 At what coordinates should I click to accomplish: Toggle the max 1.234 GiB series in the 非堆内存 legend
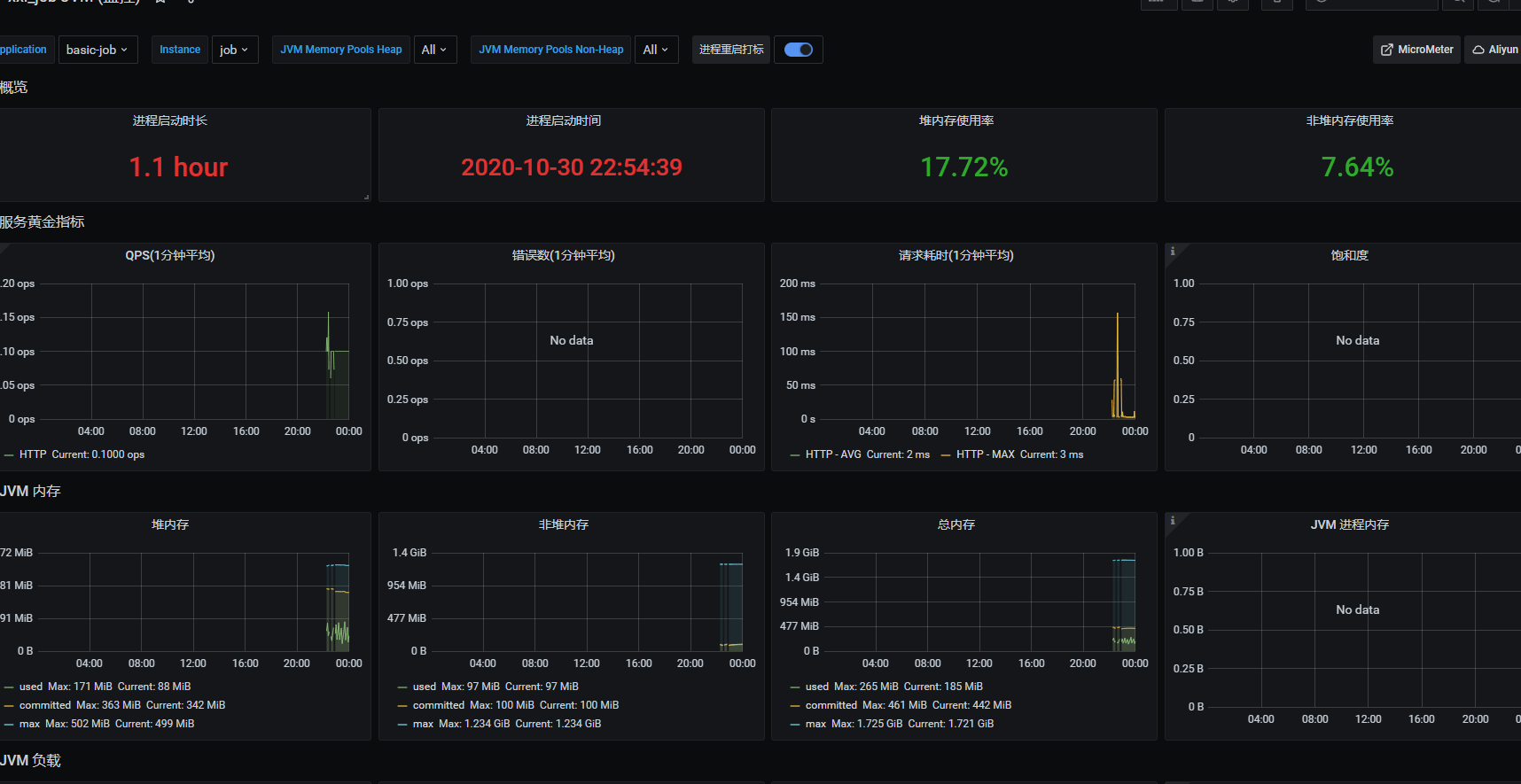tap(424, 724)
